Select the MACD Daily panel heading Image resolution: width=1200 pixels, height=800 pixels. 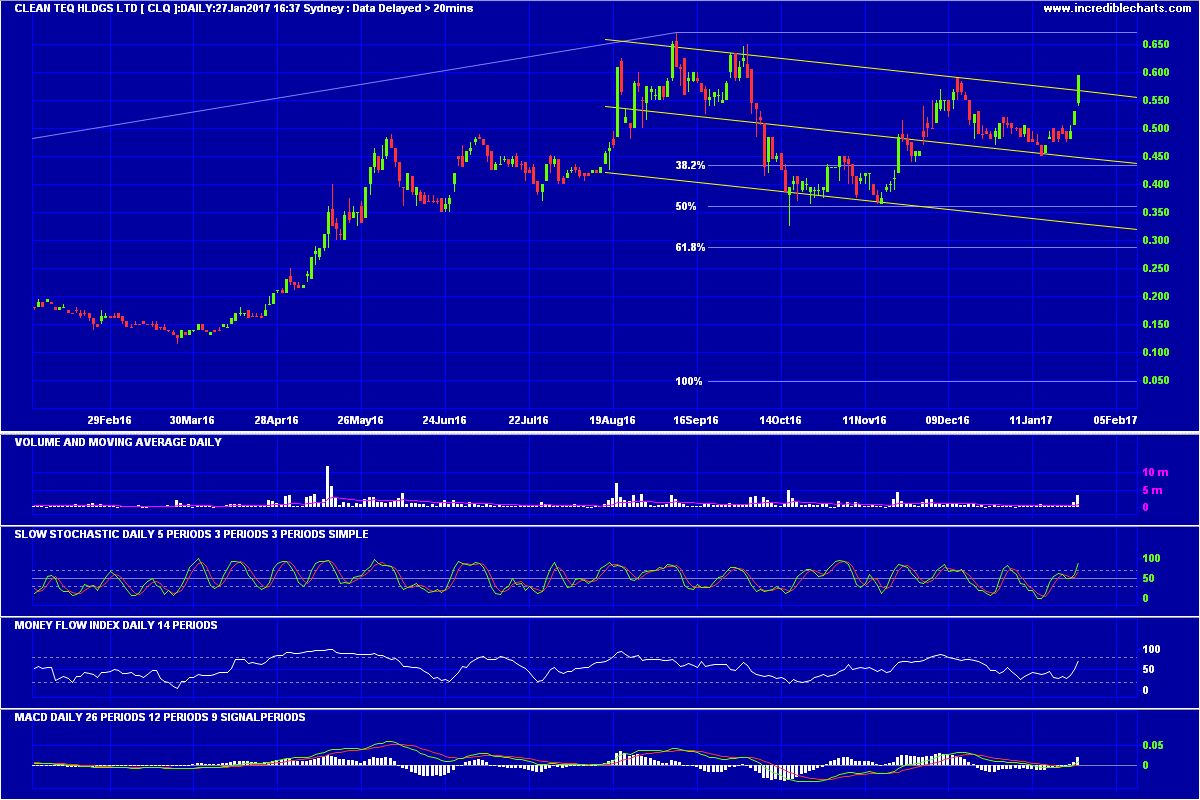pos(160,718)
